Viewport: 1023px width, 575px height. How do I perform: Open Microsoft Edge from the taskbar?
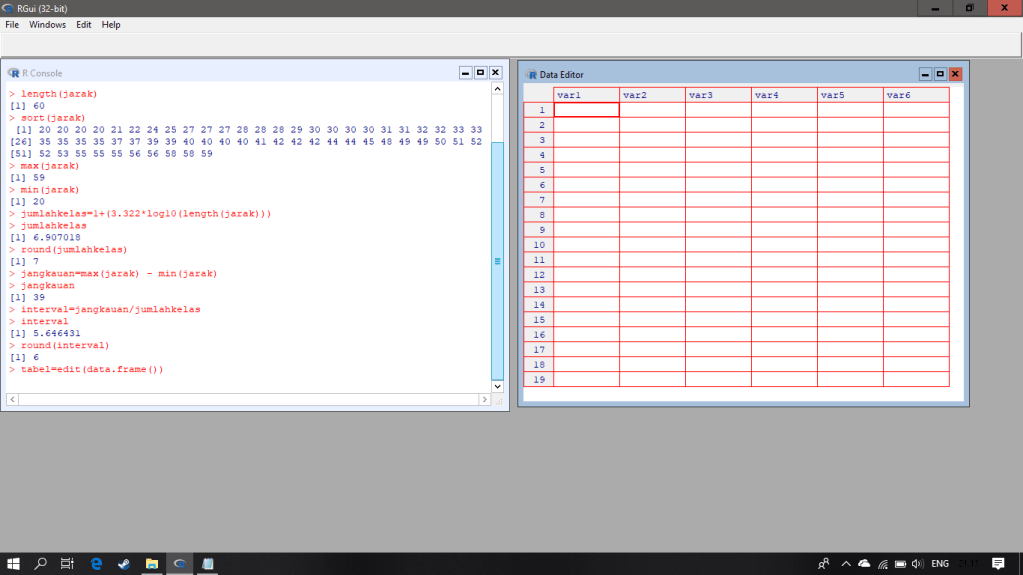click(97, 564)
